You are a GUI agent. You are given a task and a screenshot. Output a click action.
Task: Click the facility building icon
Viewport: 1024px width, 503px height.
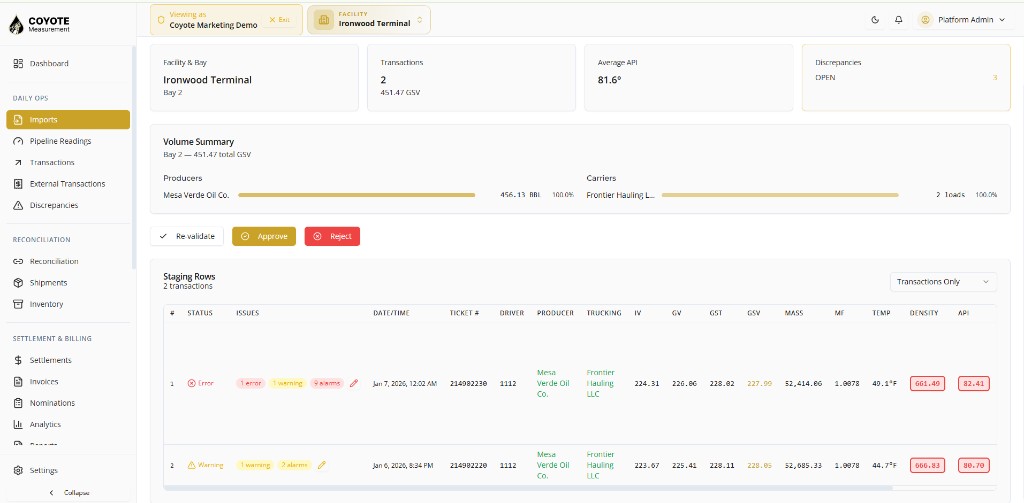point(322,20)
